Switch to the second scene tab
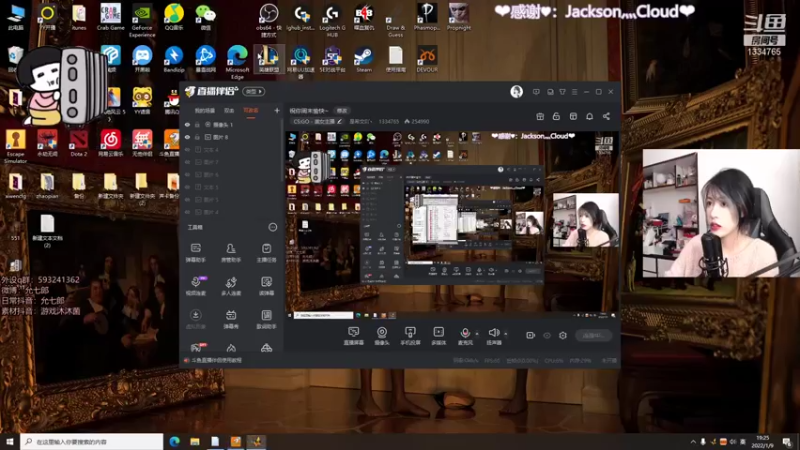This screenshot has height=450, width=800. tap(229, 110)
